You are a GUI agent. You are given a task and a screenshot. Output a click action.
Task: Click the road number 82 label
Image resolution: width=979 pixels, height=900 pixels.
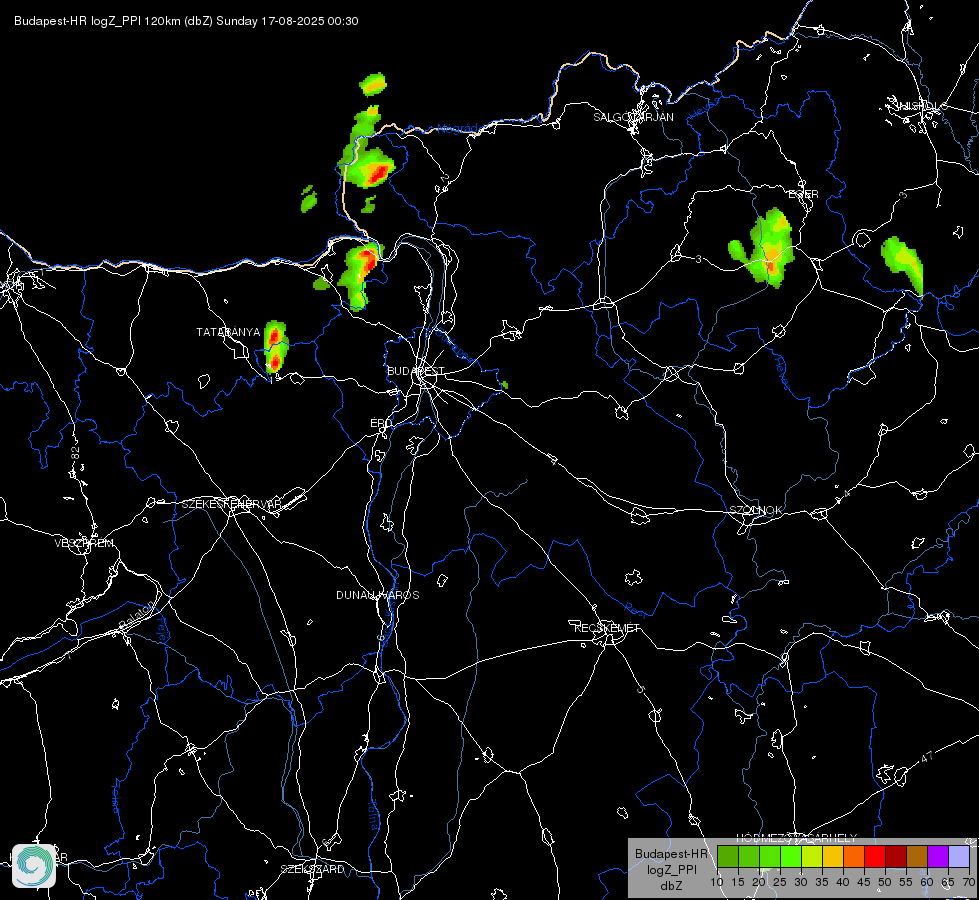pos(76,454)
